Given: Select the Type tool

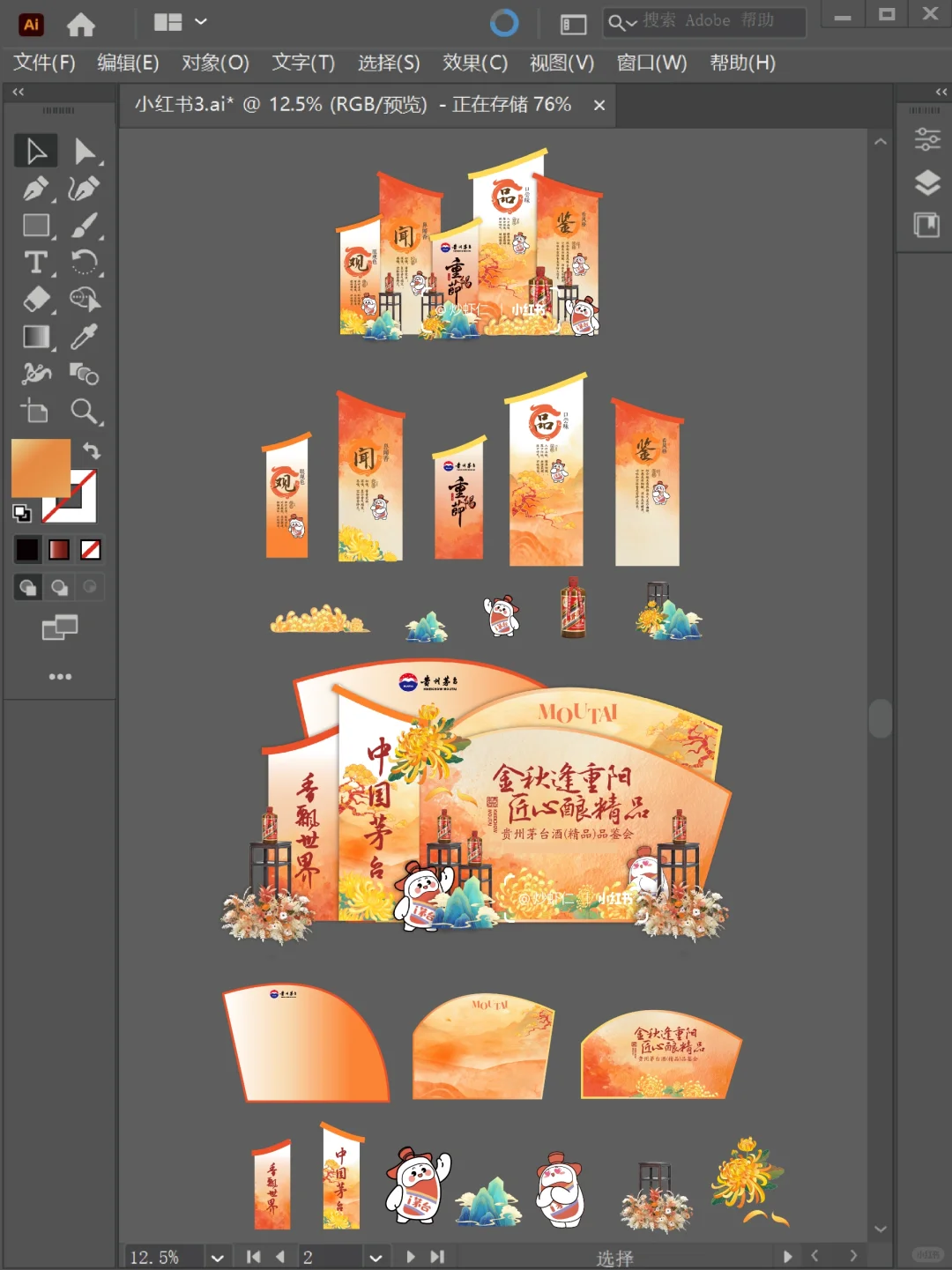Looking at the screenshot, I should click(36, 263).
